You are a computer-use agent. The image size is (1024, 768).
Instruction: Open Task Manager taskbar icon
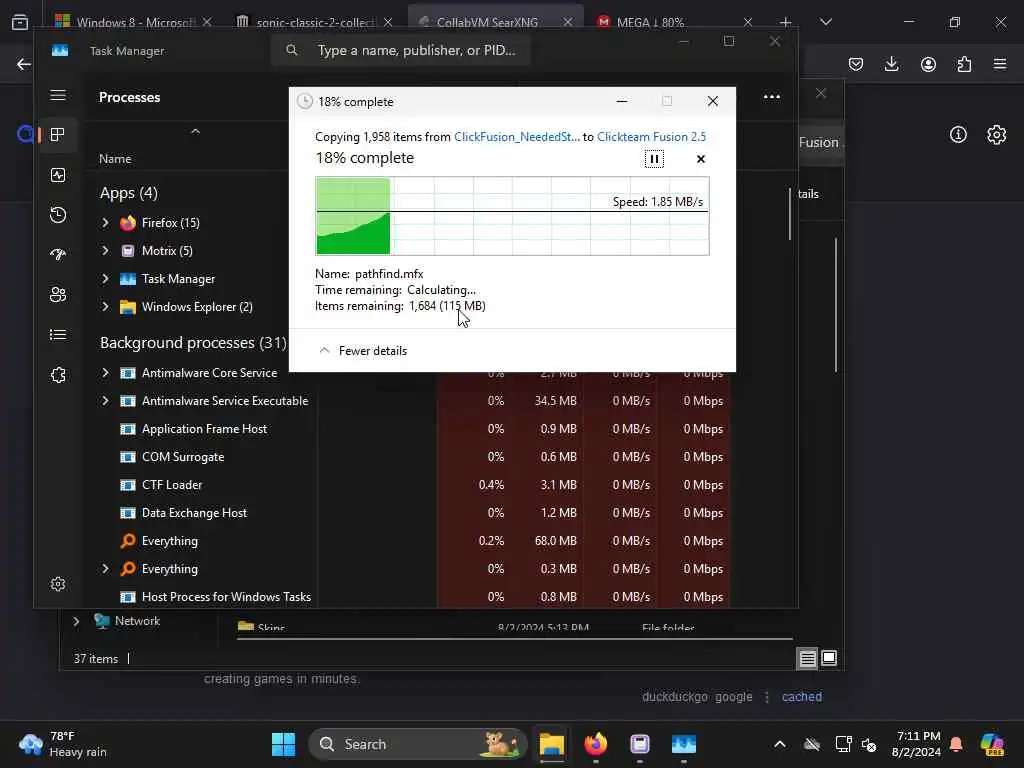684,744
